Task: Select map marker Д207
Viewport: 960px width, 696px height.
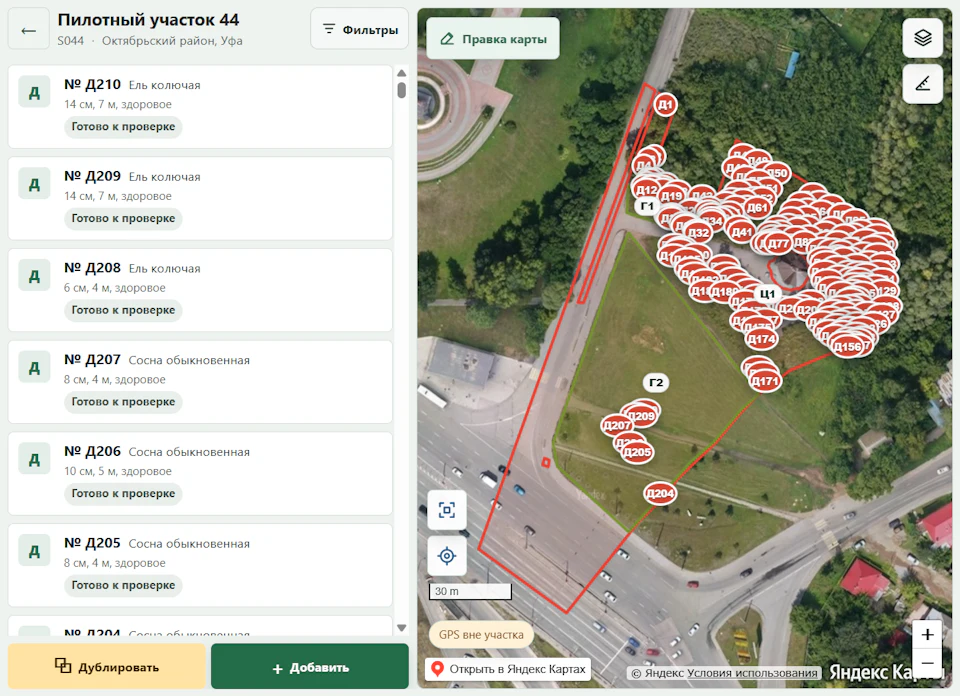Action: pyautogui.click(x=617, y=425)
